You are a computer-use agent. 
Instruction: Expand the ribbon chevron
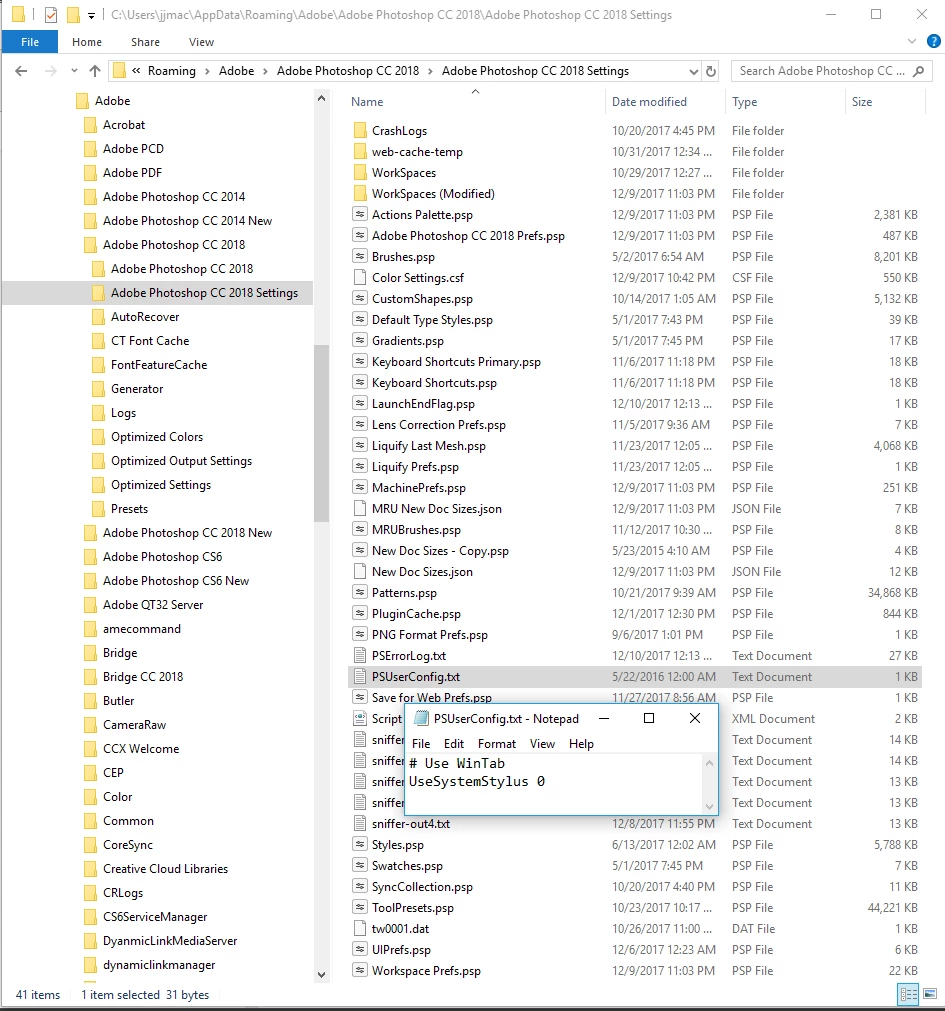(911, 41)
